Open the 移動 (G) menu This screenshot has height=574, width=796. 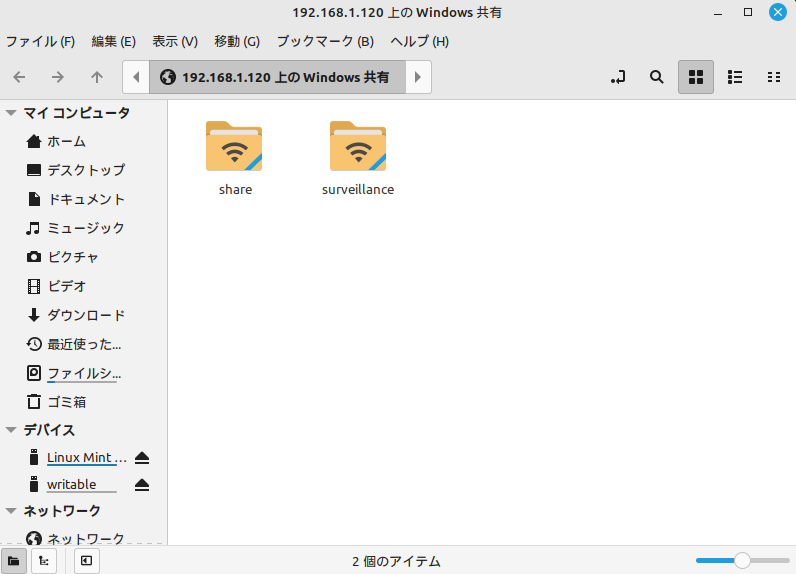pos(237,42)
